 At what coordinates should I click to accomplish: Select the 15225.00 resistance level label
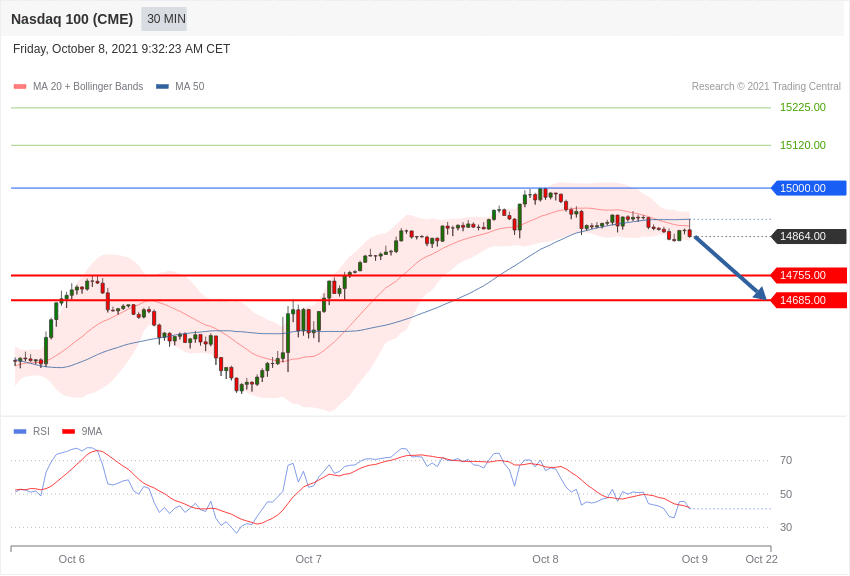[803, 107]
